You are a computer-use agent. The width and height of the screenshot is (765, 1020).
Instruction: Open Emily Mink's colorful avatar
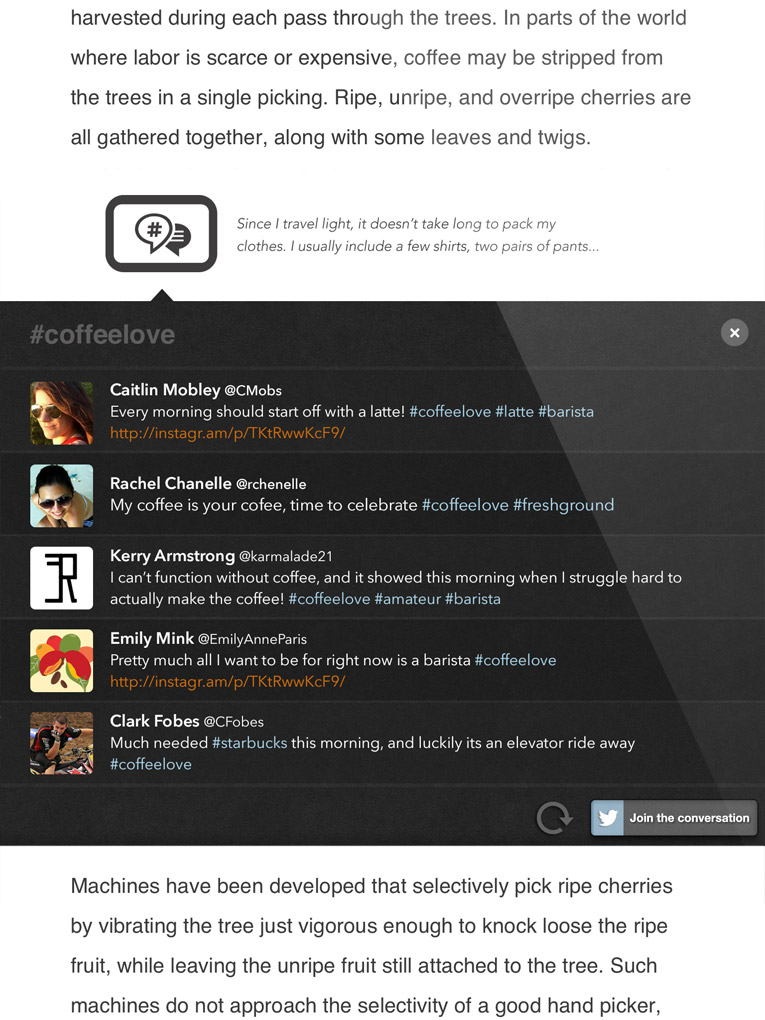click(62, 660)
